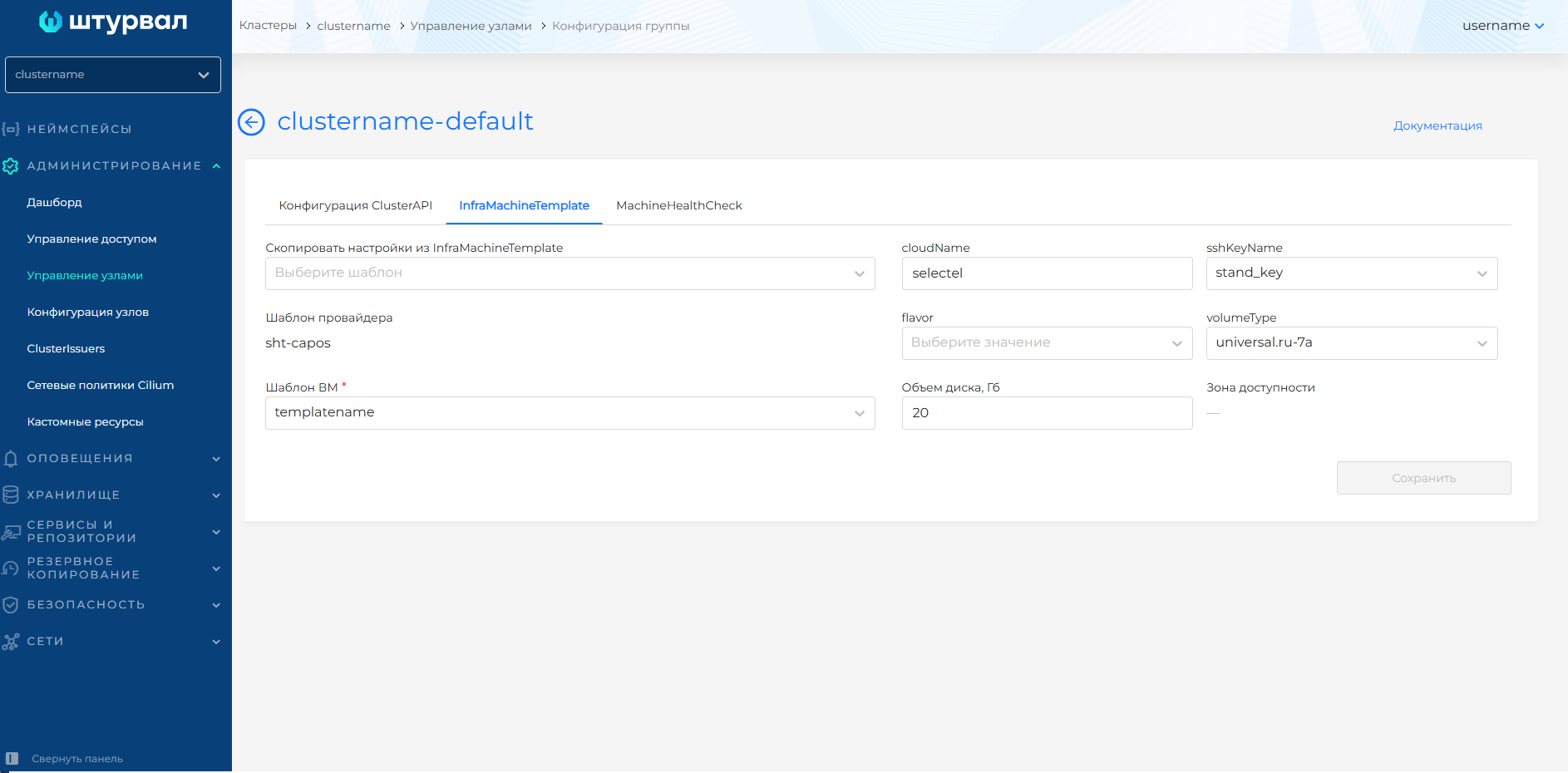
Task: Click the Свернуть панель collapse icon
Action: pyautogui.click(x=12, y=758)
